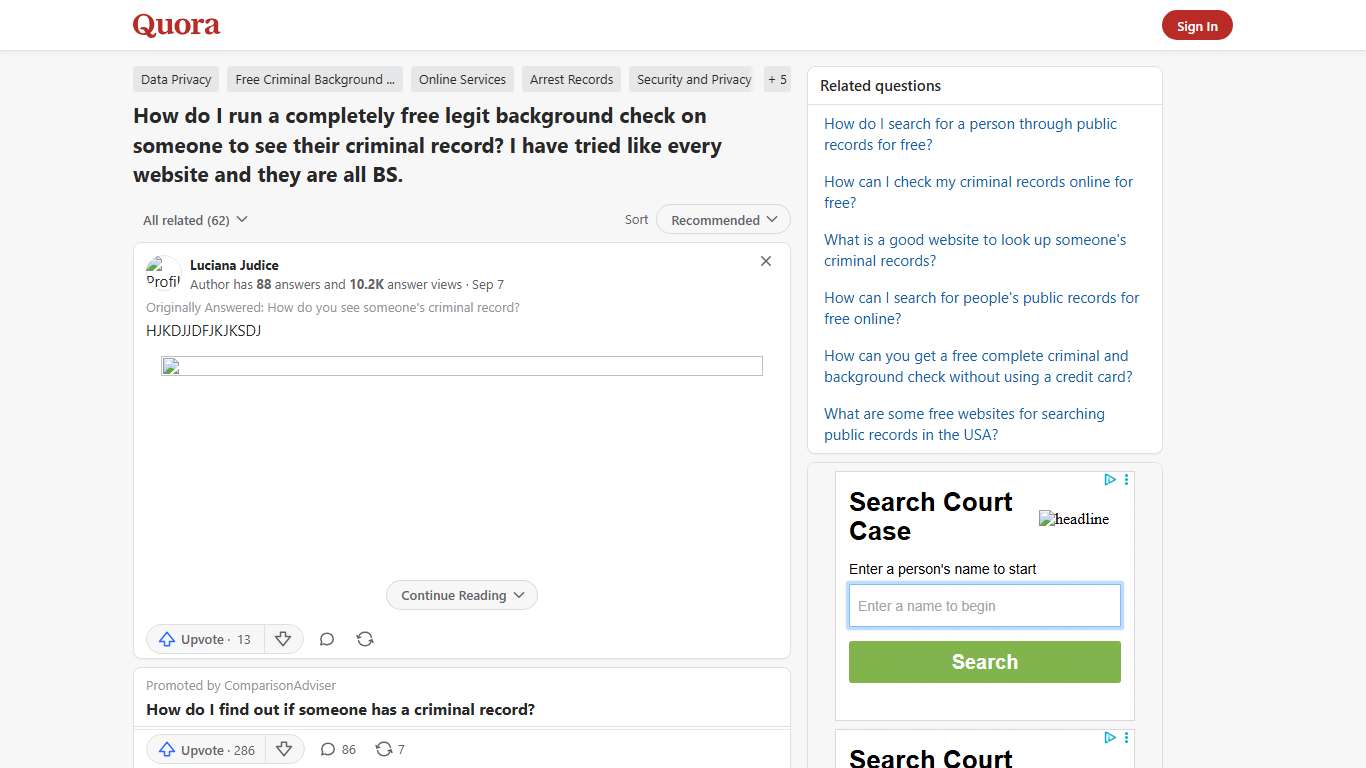
Task: Select the Arrest Records topic tag
Action: pos(571,79)
